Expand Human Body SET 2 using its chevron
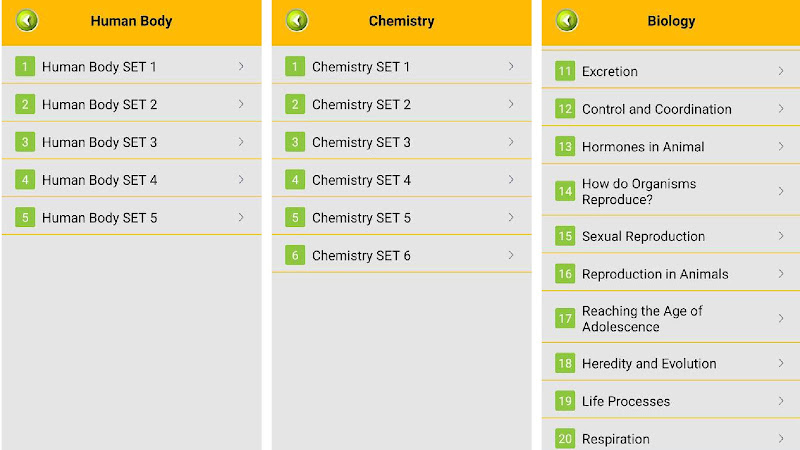 [x=241, y=104]
